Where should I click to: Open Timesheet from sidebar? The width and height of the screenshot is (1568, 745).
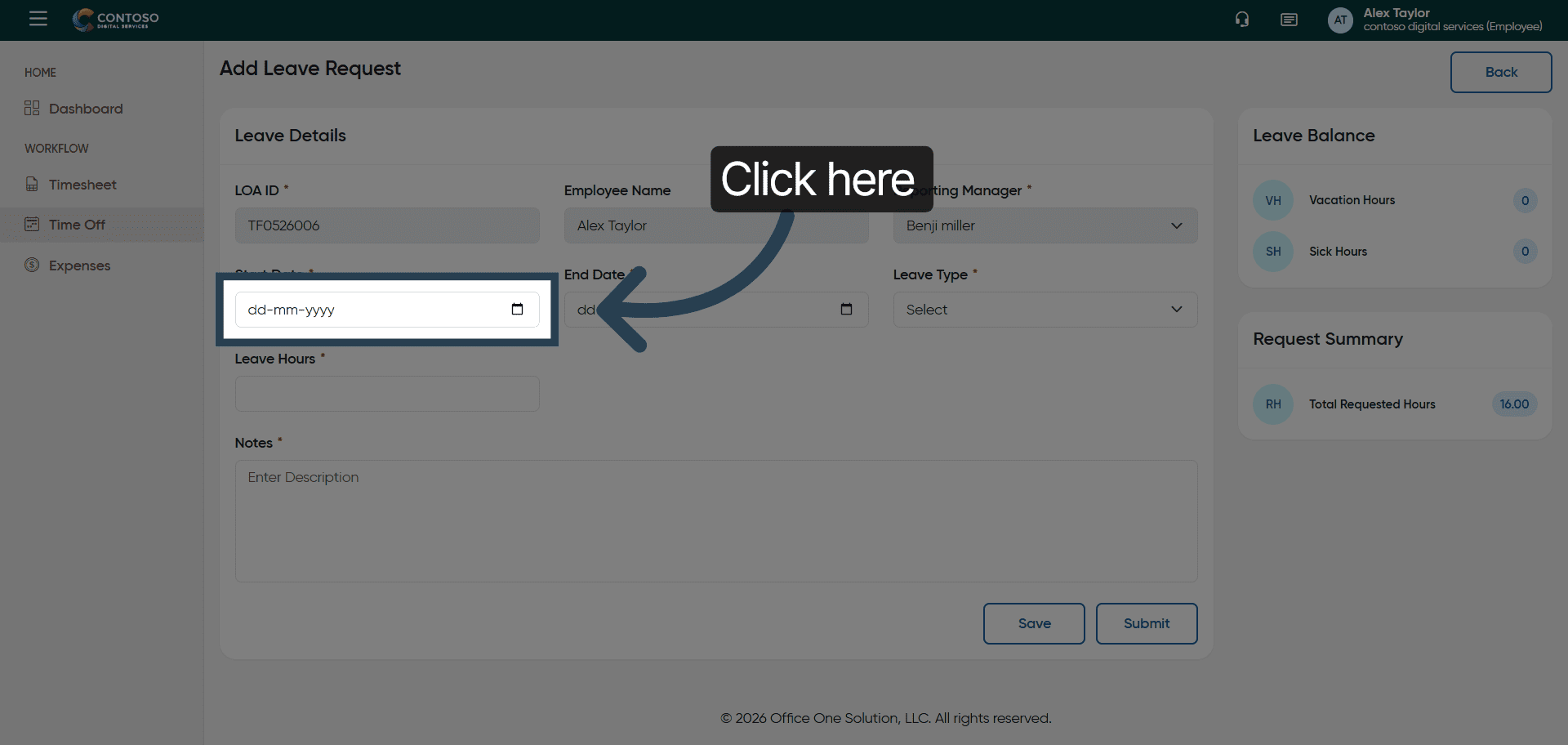coord(82,185)
